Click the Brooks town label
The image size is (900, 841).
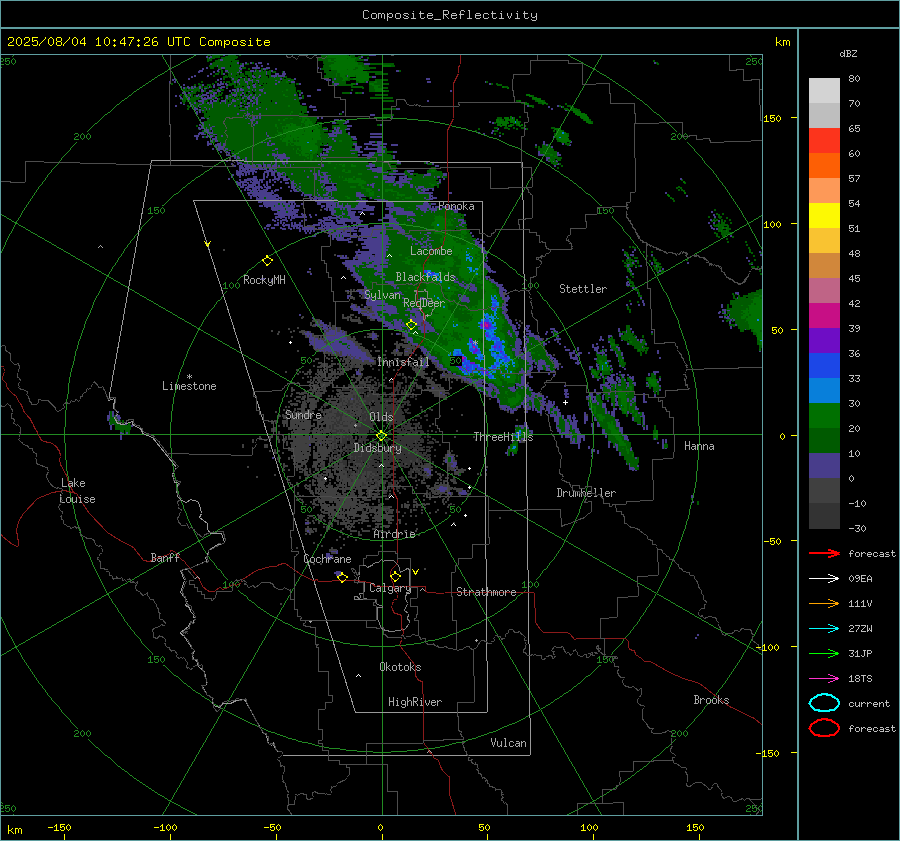(711, 700)
